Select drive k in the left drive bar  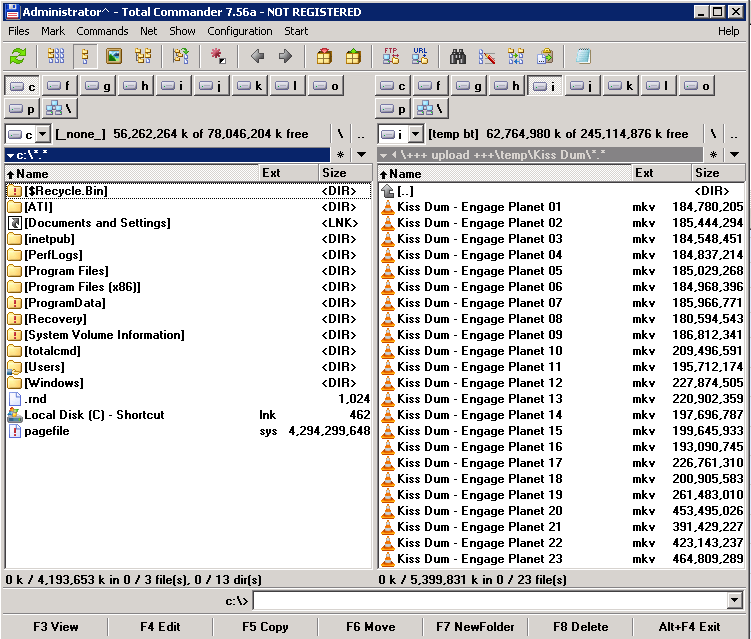point(250,86)
